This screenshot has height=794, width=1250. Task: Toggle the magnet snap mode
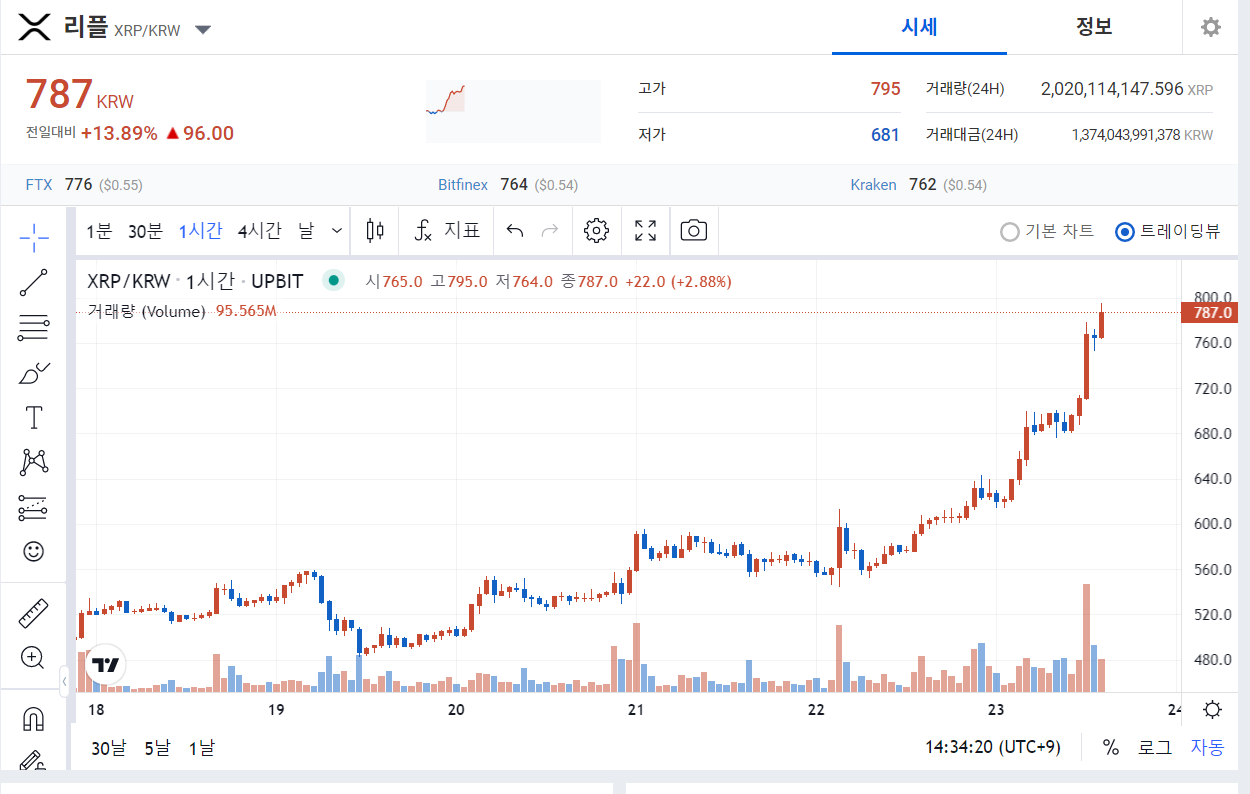pyautogui.click(x=34, y=719)
